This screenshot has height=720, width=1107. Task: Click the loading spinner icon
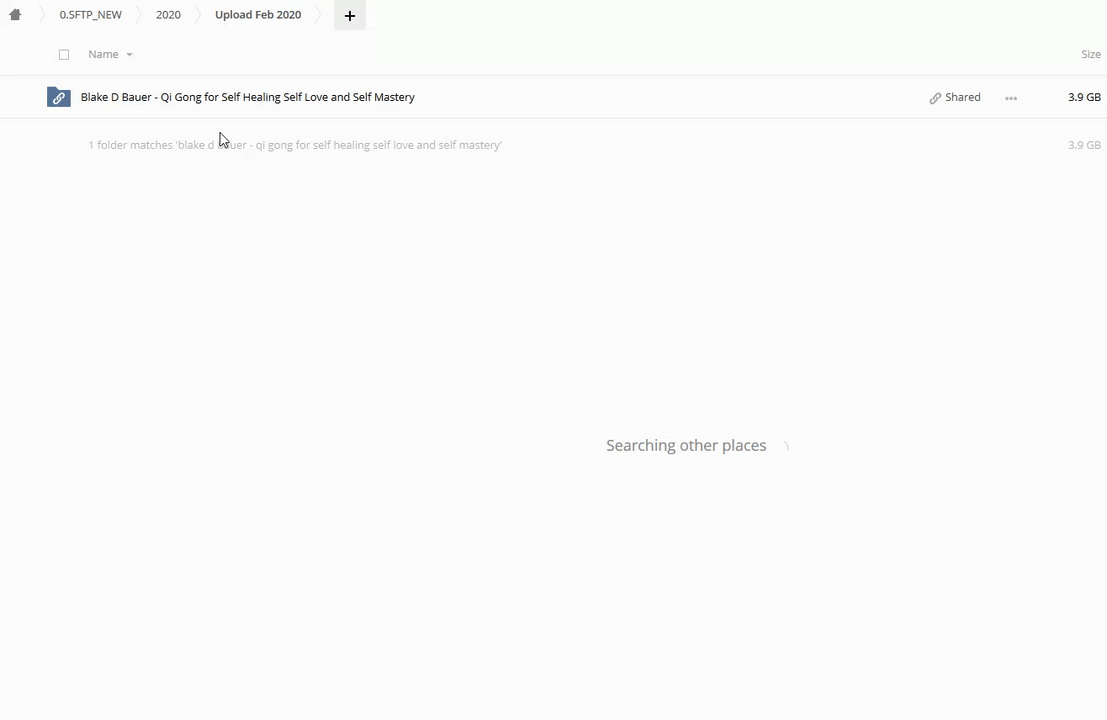click(x=785, y=446)
